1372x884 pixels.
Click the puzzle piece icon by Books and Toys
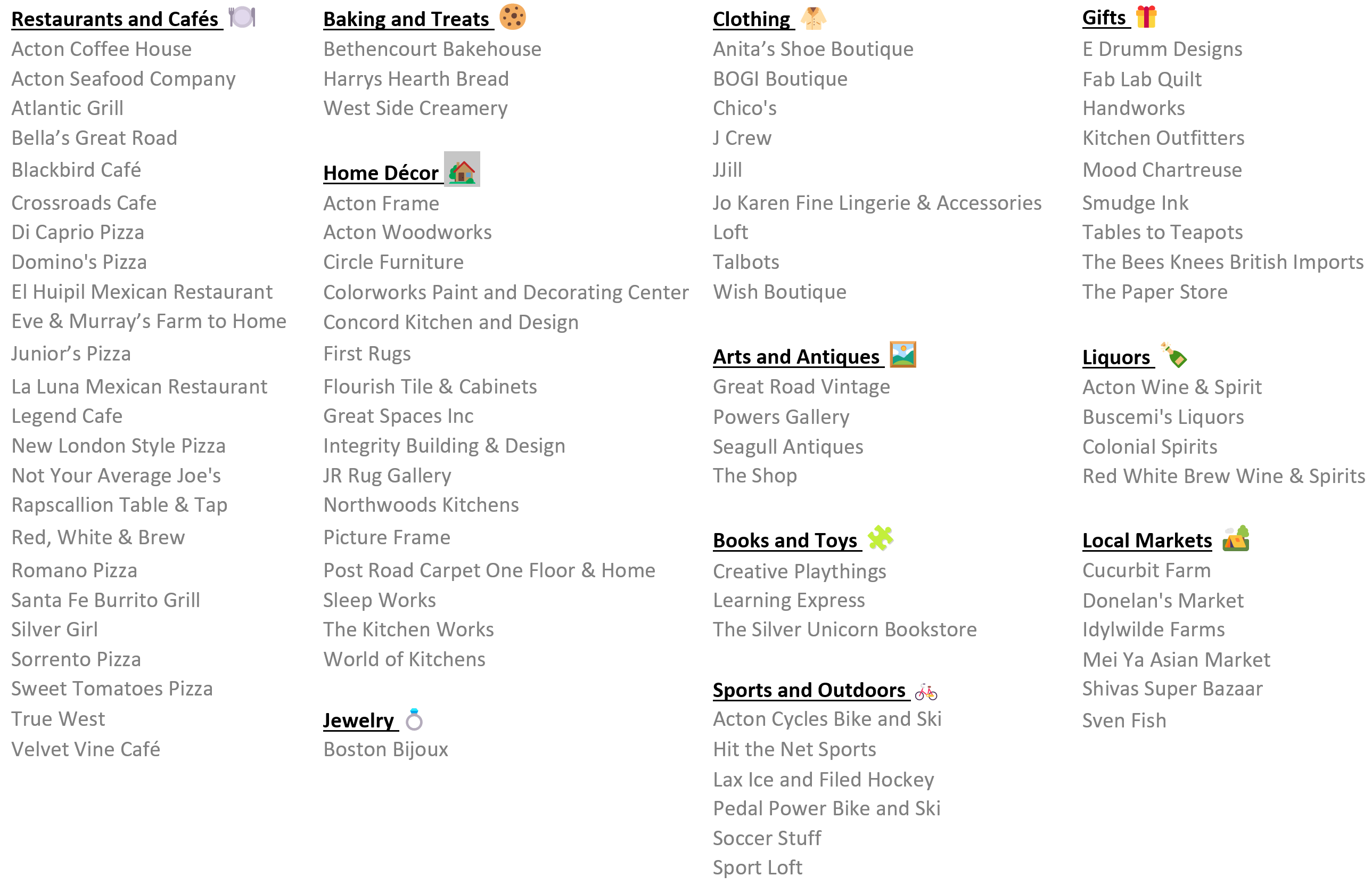880,538
